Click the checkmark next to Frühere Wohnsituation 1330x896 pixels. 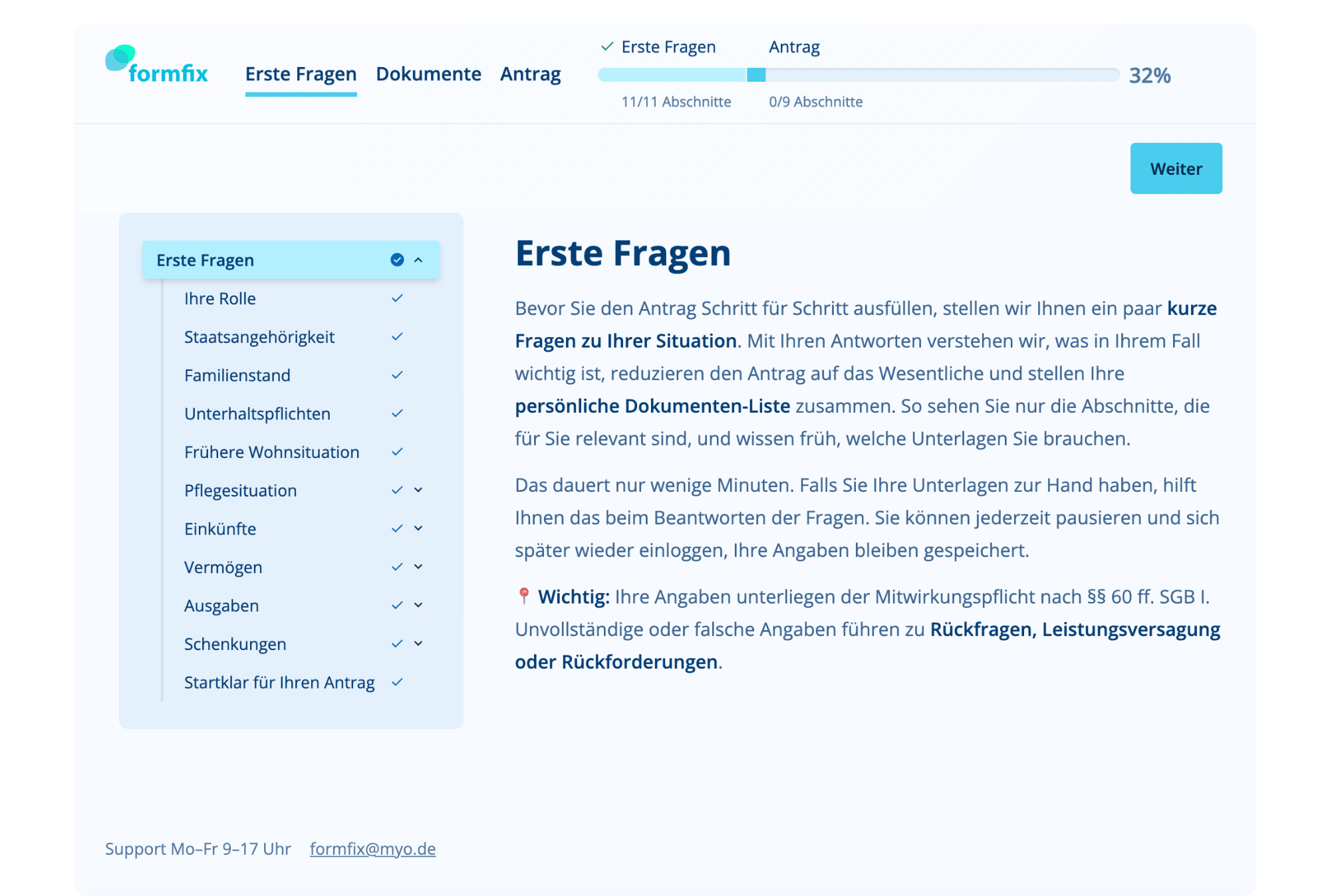click(397, 452)
